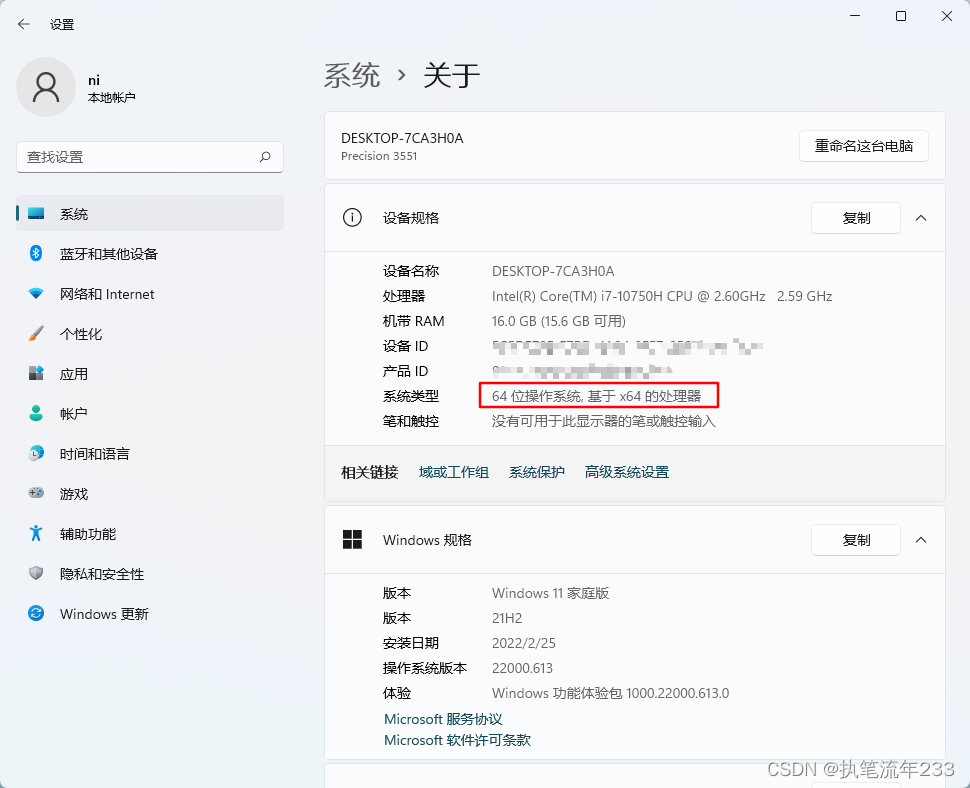打开“时间和语言”图标
The height and width of the screenshot is (788, 970).
[36, 454]
